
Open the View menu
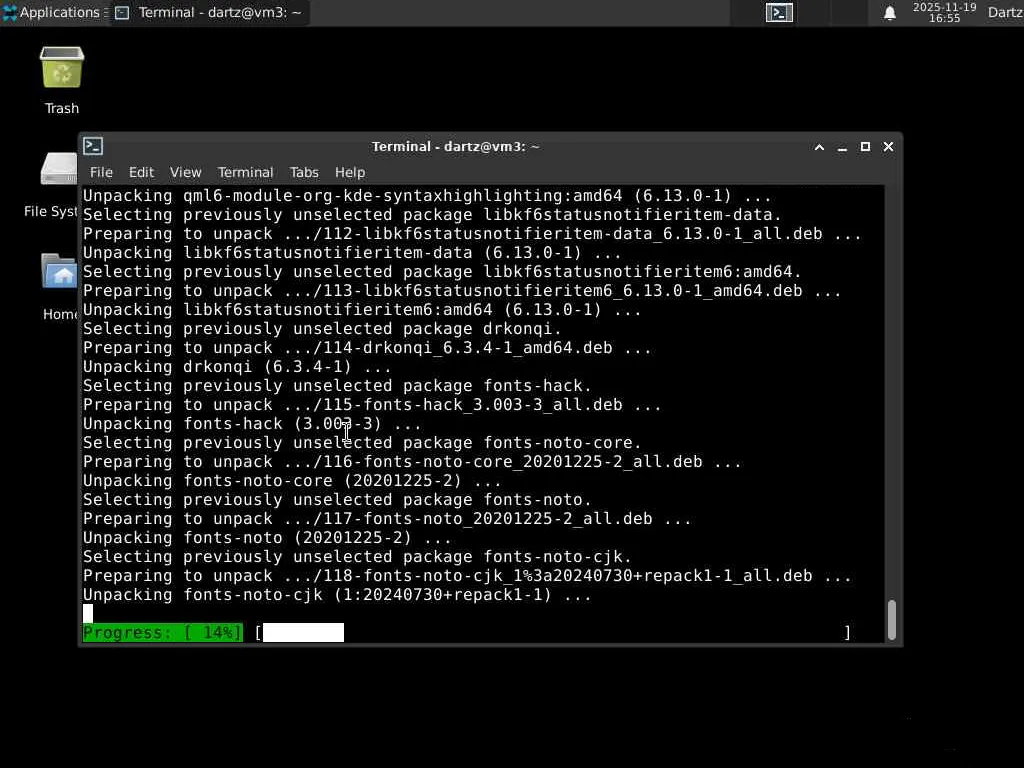[x=185, y=172]
